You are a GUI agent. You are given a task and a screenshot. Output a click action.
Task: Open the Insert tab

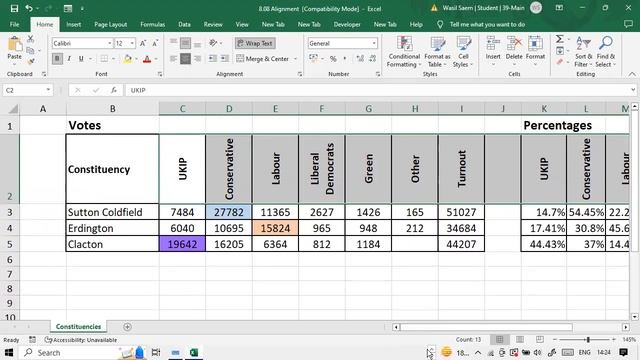(73, 24)
